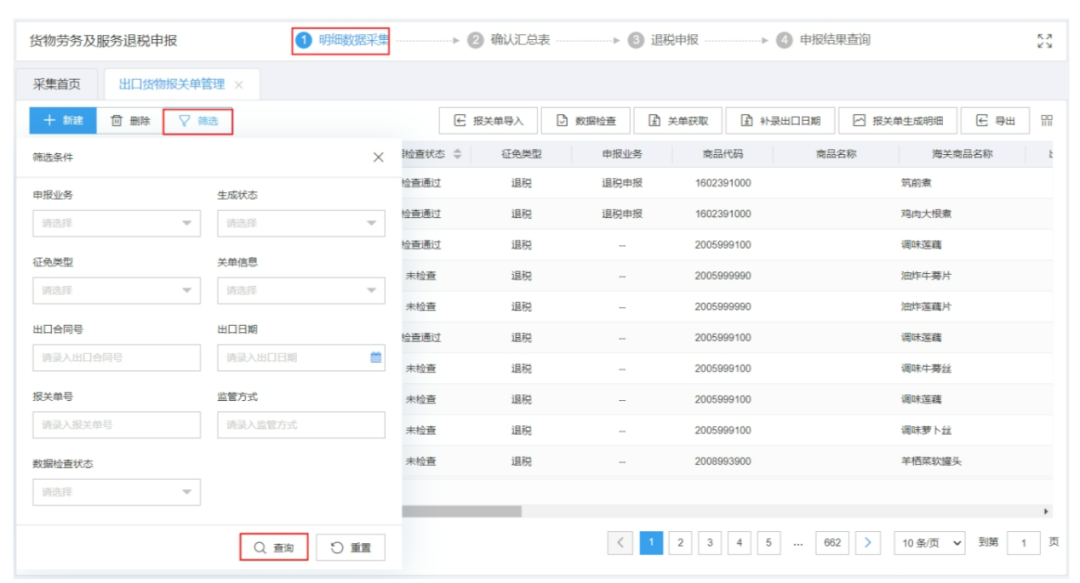Expand the 数据检查状态 dropdown
The height and width of the screenshot is (583, 1080).
116,492
